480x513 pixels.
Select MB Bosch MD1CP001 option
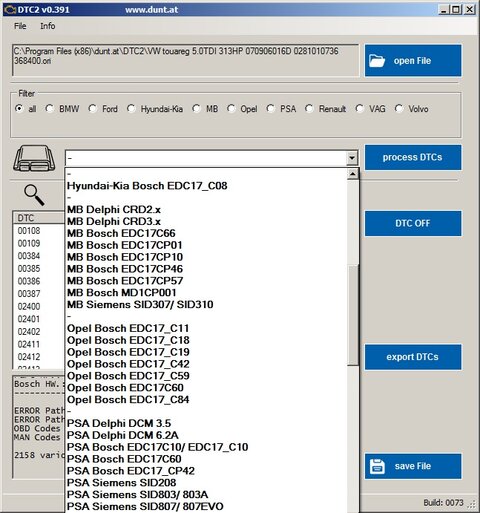tap(207, 293)
